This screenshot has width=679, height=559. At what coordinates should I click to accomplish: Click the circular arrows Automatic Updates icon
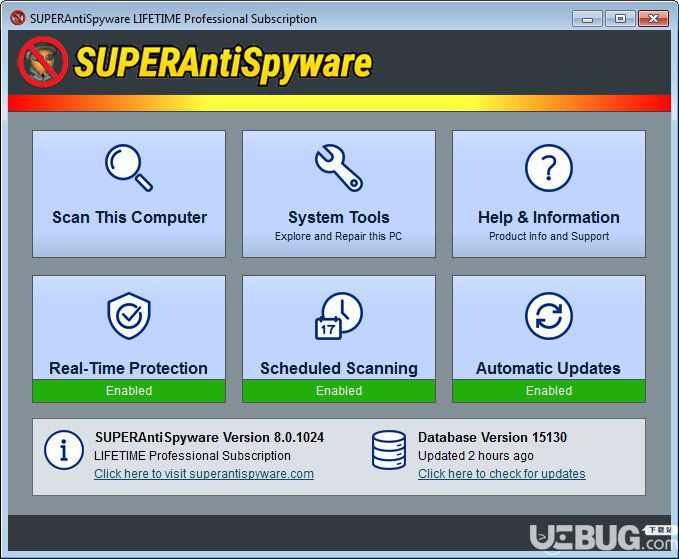click(x=549, y=316)
